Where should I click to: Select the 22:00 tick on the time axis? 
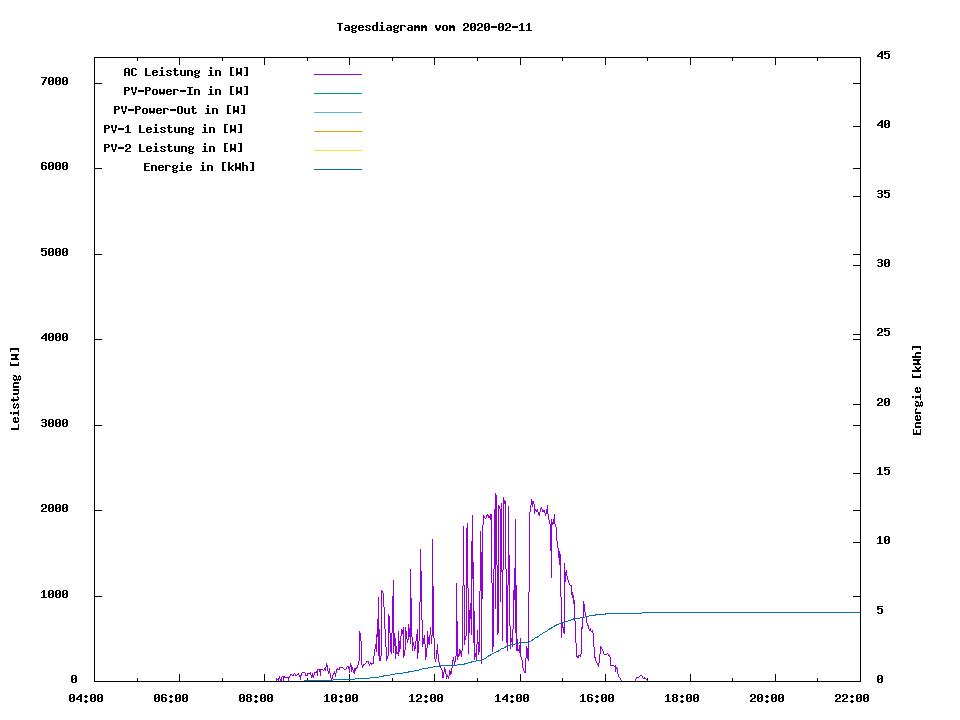click(x=852, y=698)
